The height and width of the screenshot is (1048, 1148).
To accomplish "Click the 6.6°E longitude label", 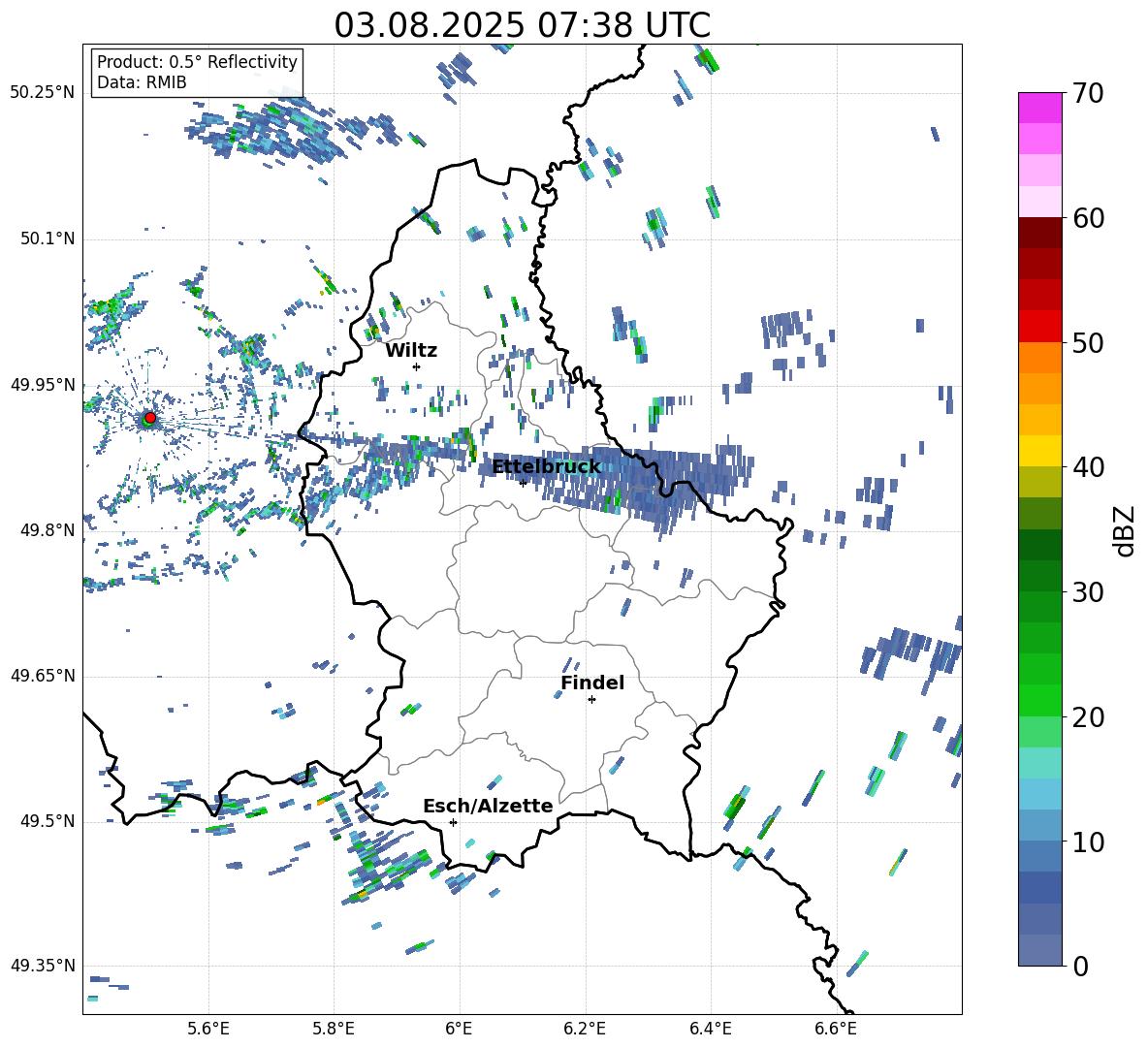I will pos(836,1030).
